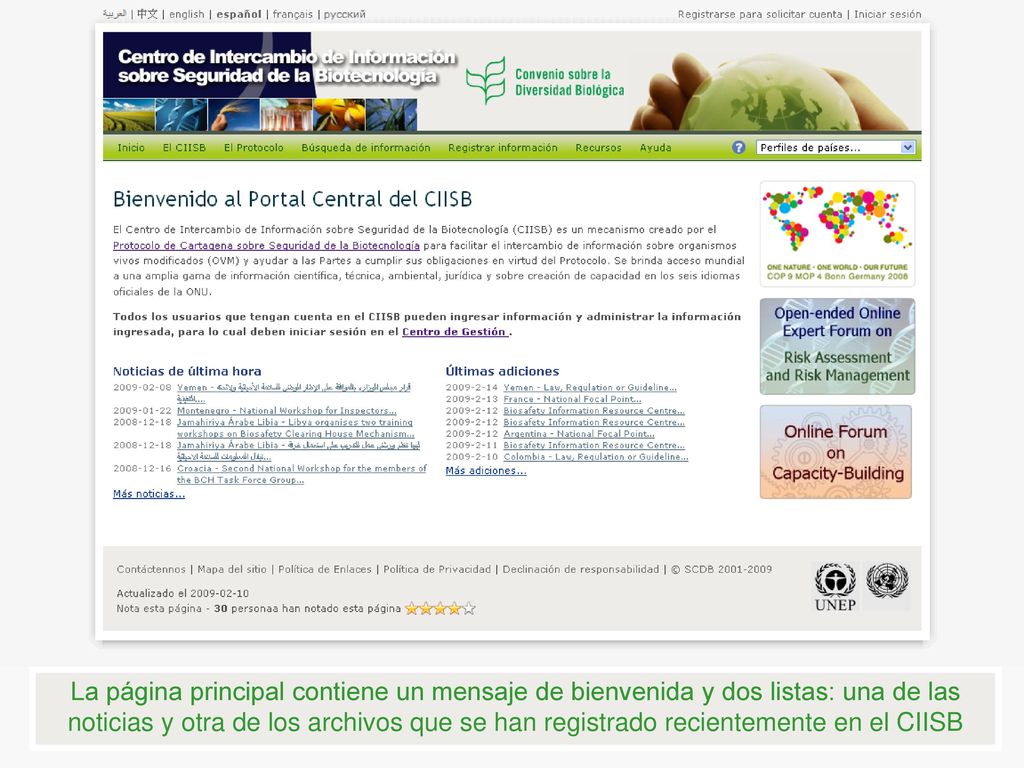Viewport: 1024px width, 768px height.
Task: Open the Inicio menu item
Action: click(131, 148)
